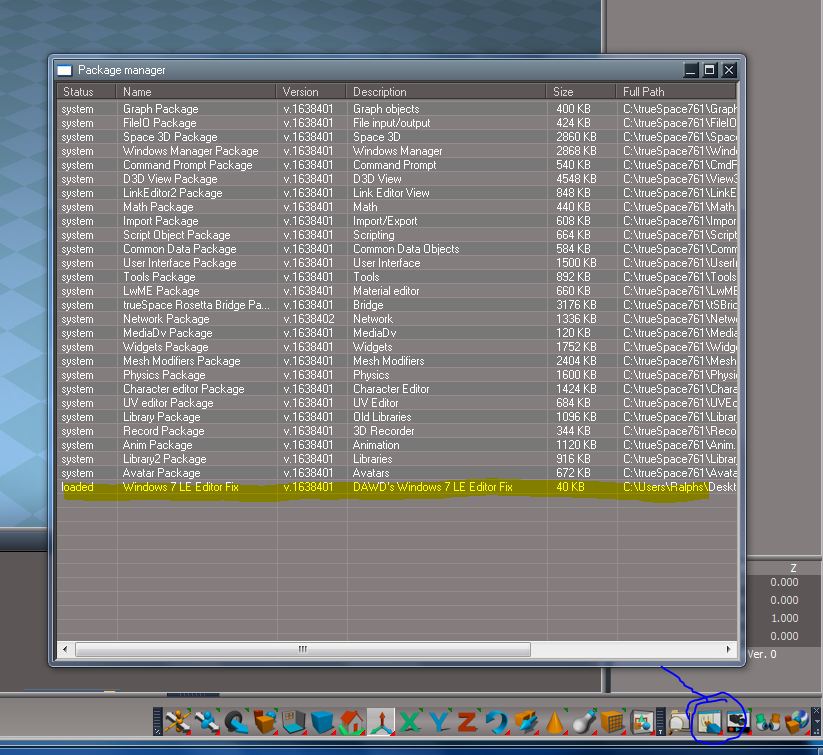
Task: Select the MediaDv Package name
Action: (167, 333)
